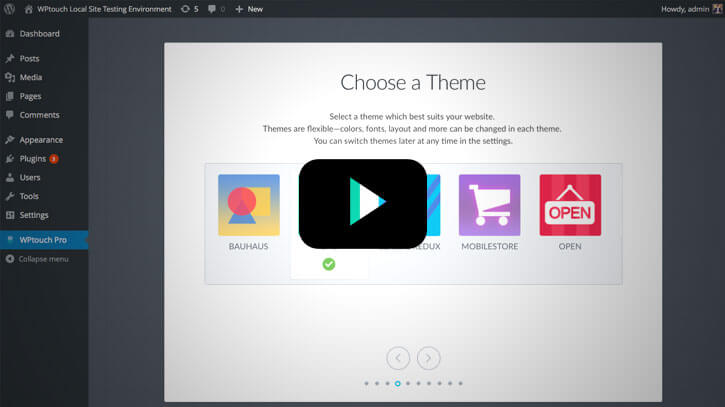The height and width of the screenshot is (407, 725).
Task: Click the Pages document icon
Action: [x=10, y=96]
